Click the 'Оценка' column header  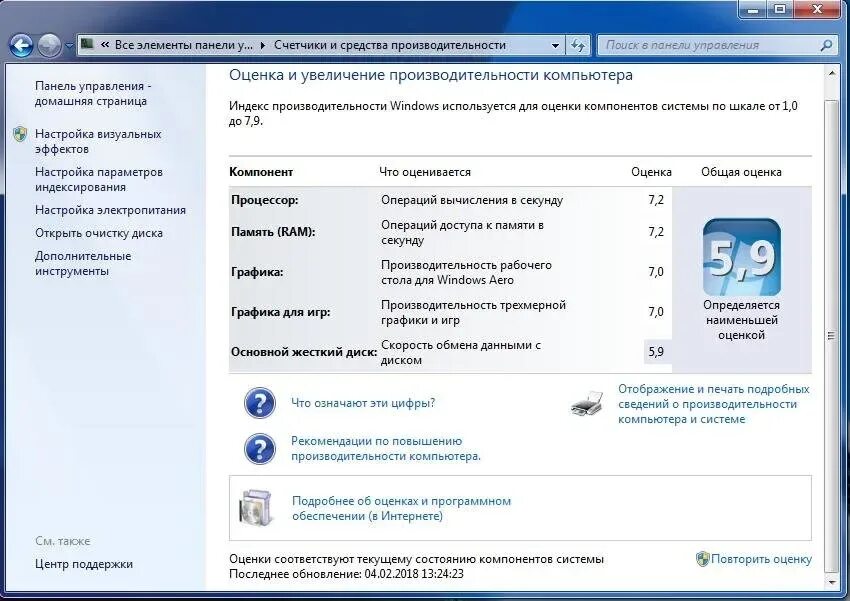click(651, 172)
